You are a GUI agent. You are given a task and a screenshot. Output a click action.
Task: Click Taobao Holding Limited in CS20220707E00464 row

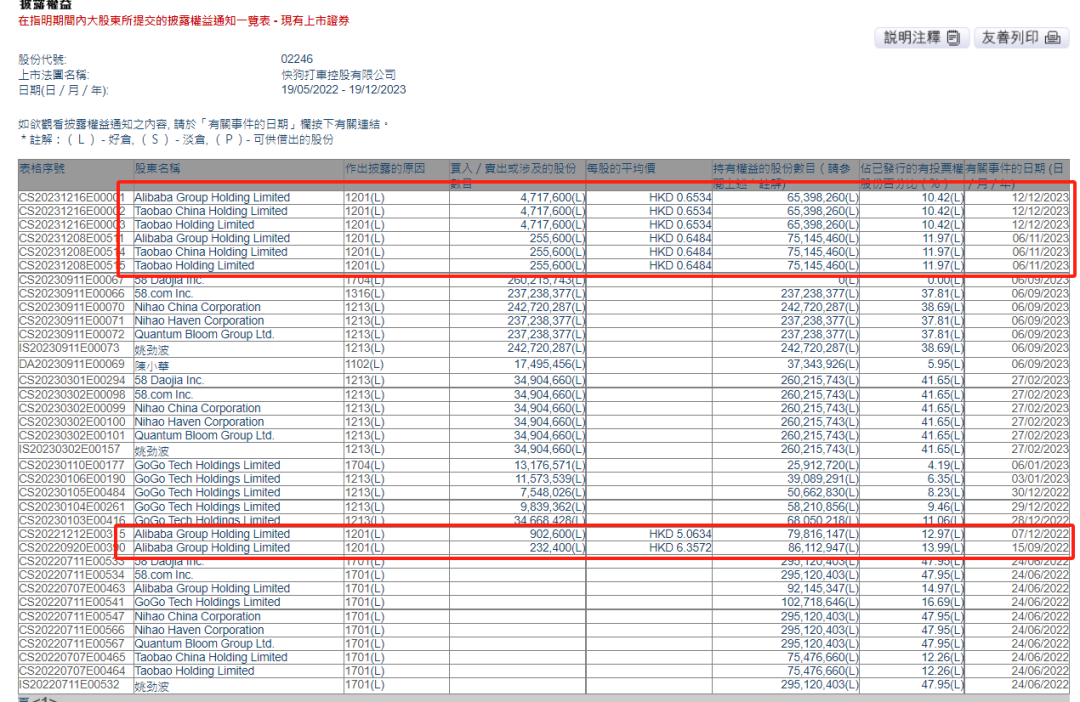(x=194, y=671)
